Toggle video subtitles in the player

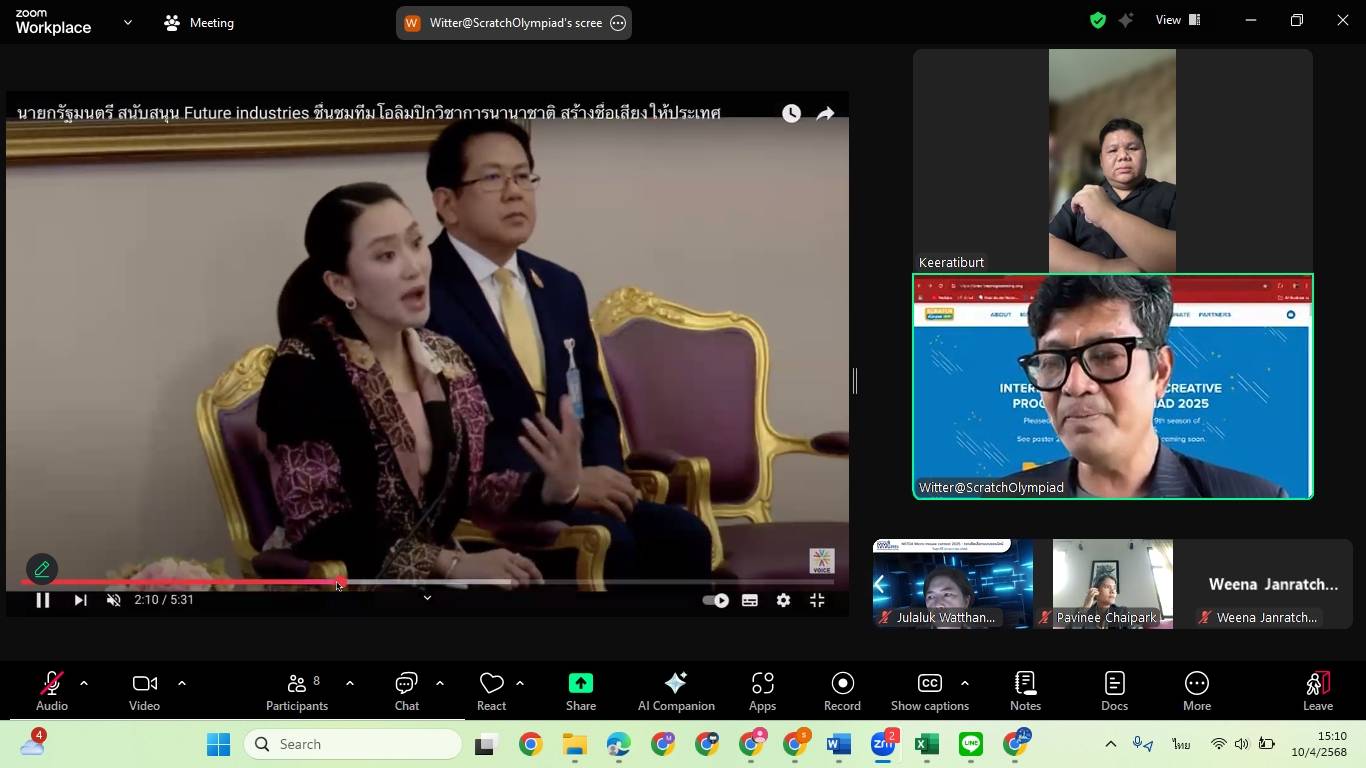pos(749,600)
